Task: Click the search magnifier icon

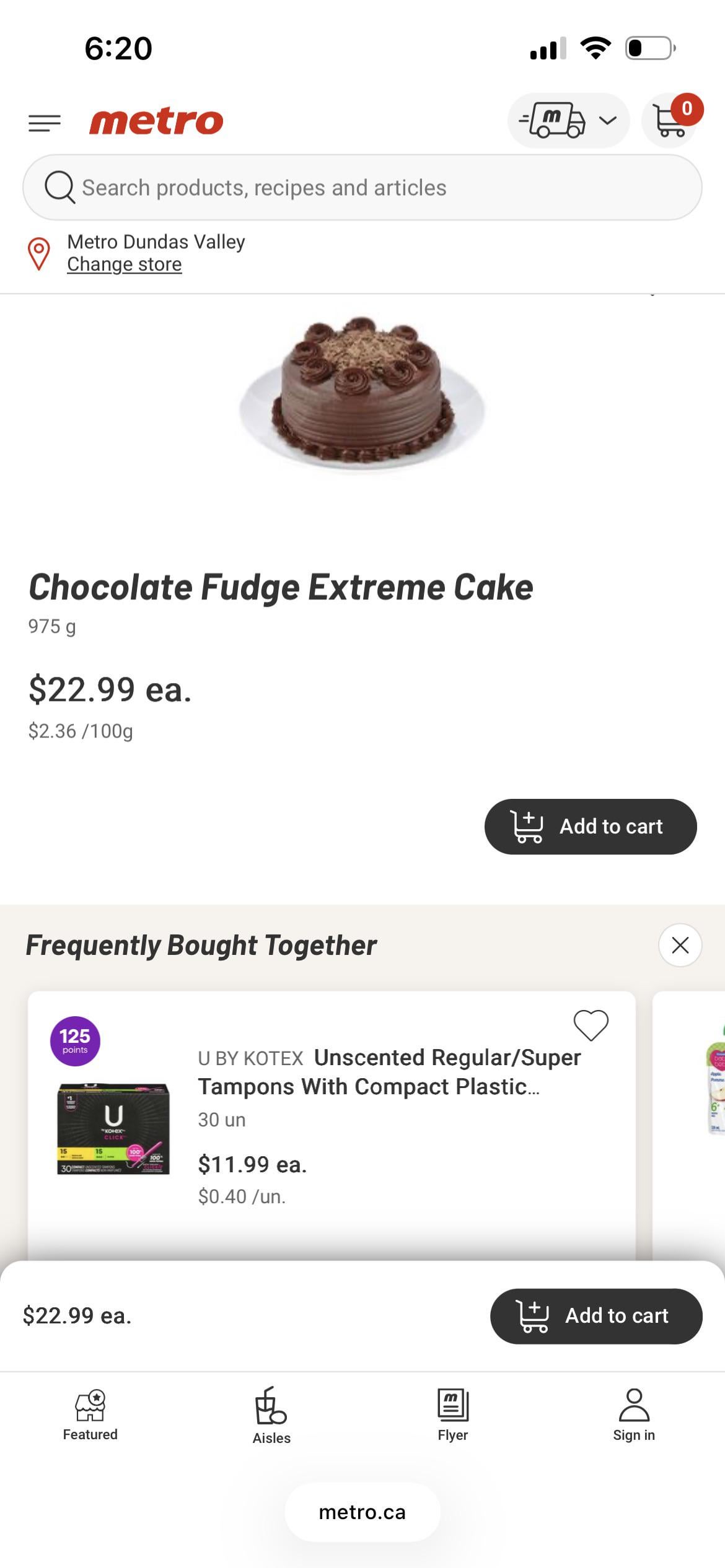Action: tap(59, 187)
